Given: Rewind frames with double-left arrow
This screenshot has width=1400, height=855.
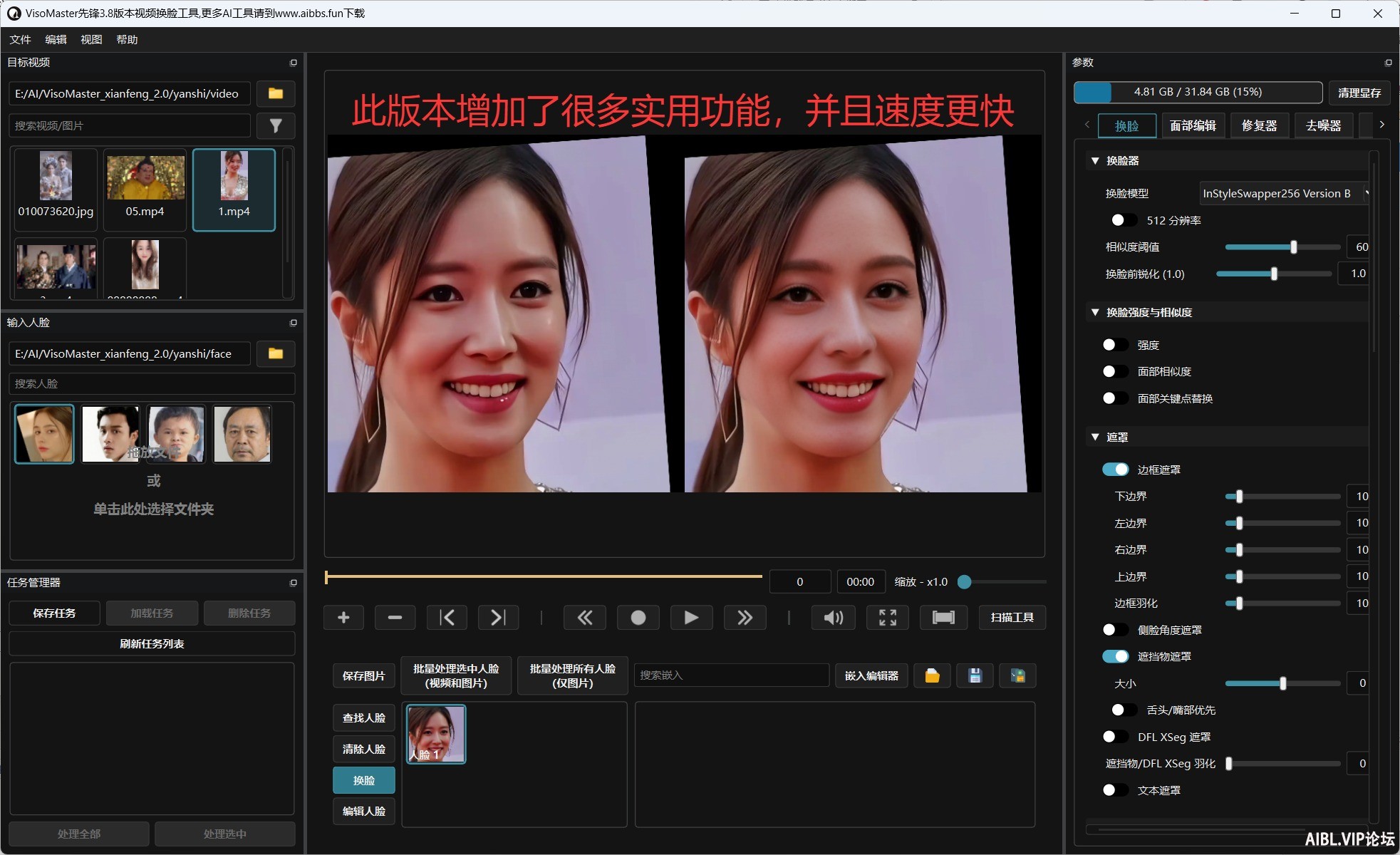Looking at the screenshot, I should click(585, 617).
